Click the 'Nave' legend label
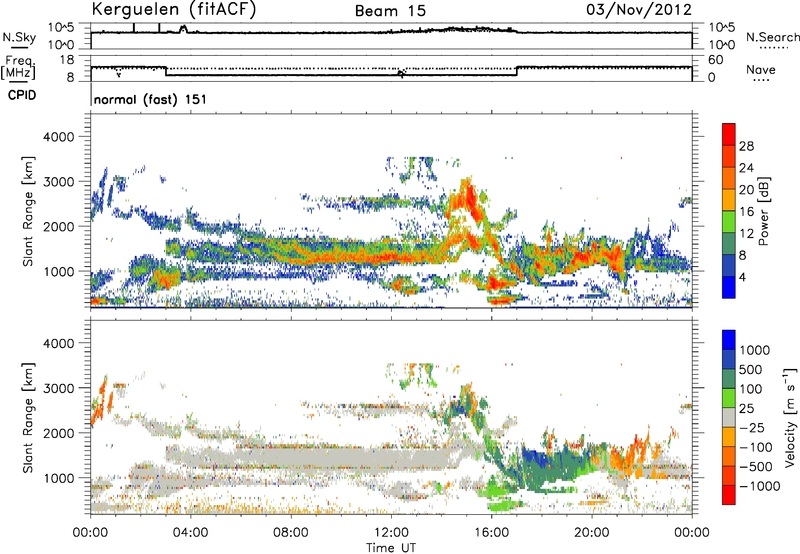This screenshot has width=800, height=554. 761,69
